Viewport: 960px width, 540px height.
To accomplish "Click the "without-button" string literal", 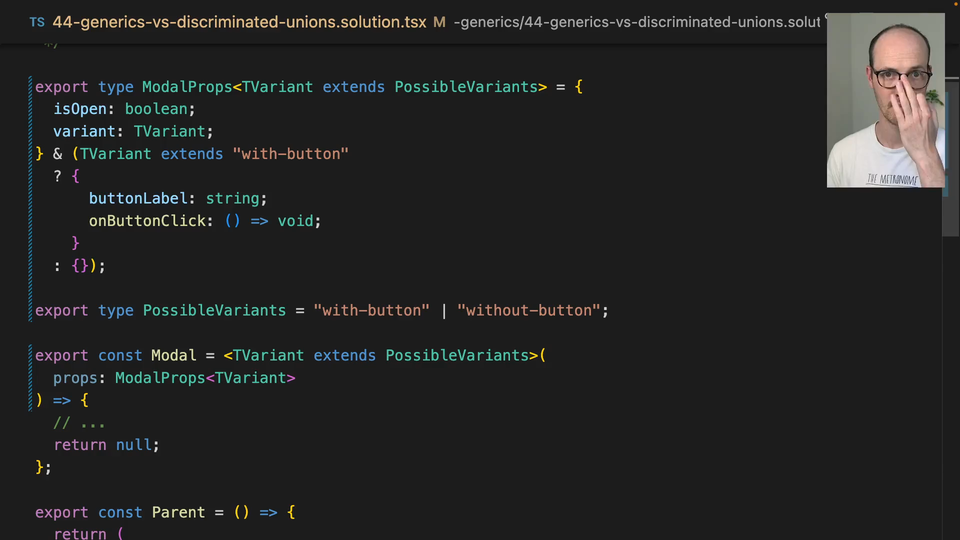I will point(528,310).
